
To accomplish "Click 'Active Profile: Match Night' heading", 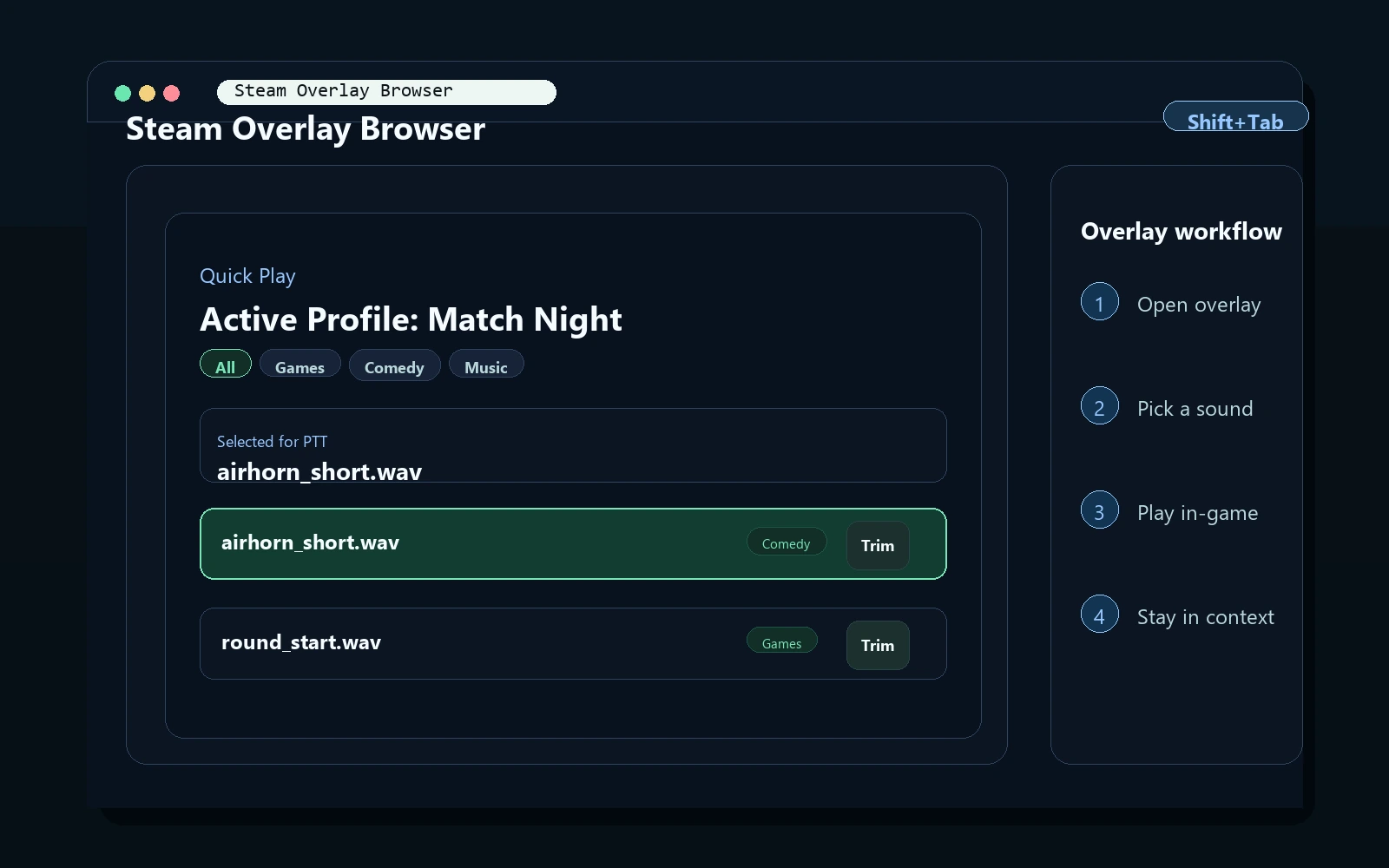I will (x=411, y=319).
